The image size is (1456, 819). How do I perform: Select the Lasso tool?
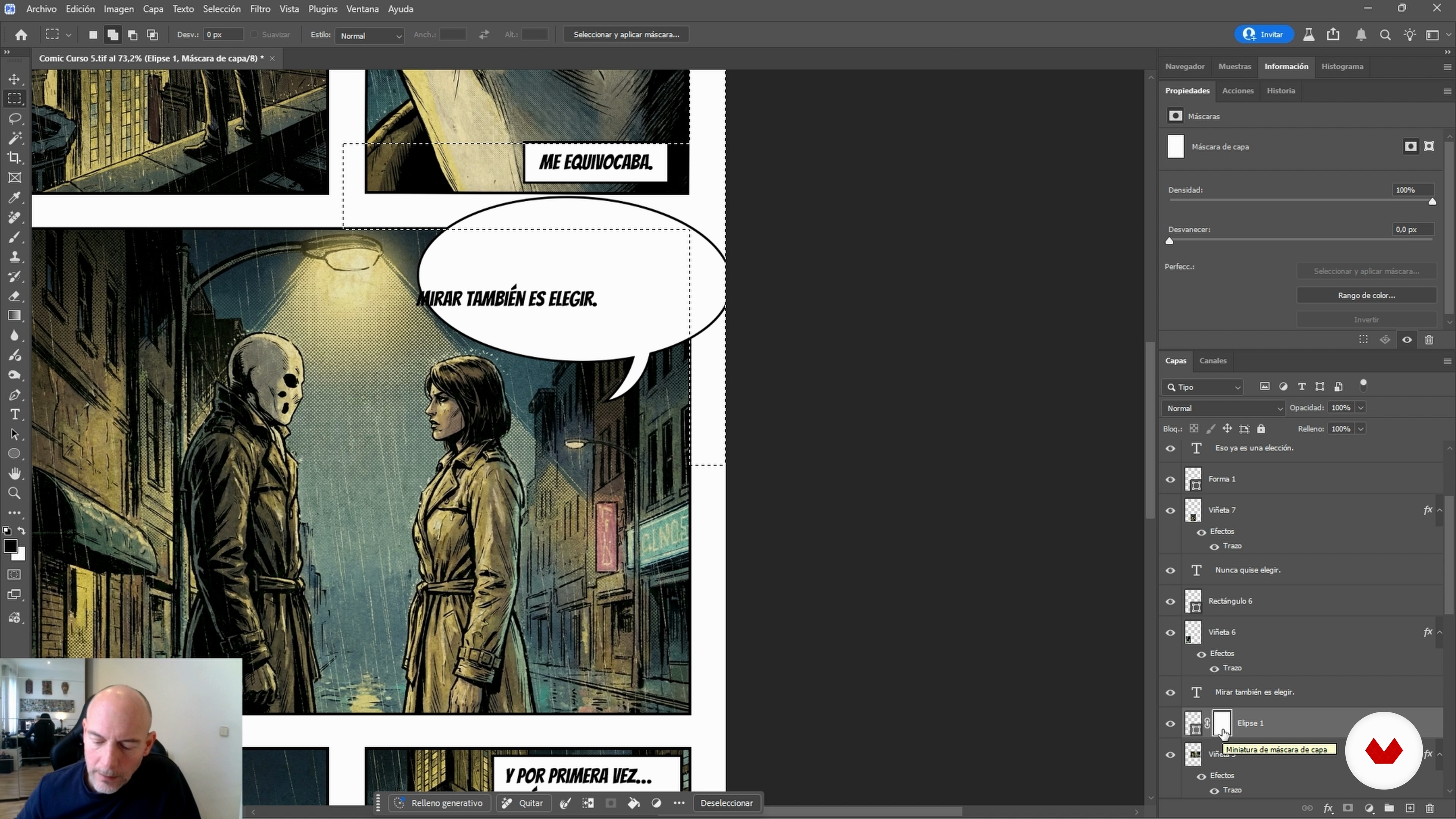(15, 118)
